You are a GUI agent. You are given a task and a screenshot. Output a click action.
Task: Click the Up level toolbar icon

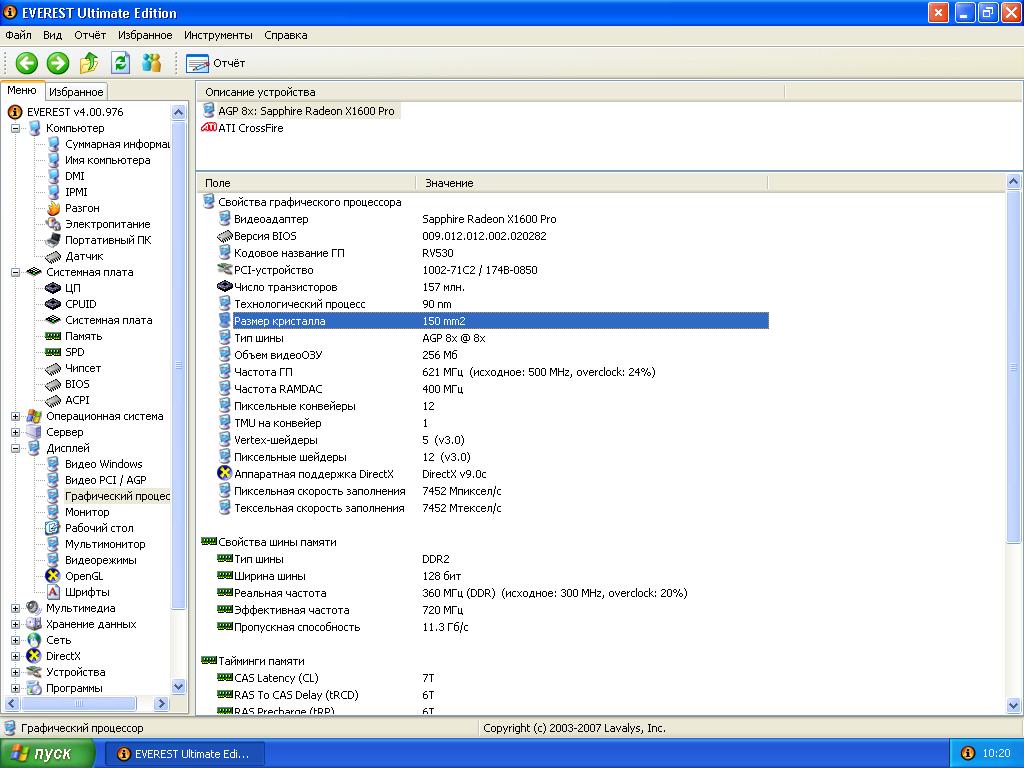tap(89, 63)
